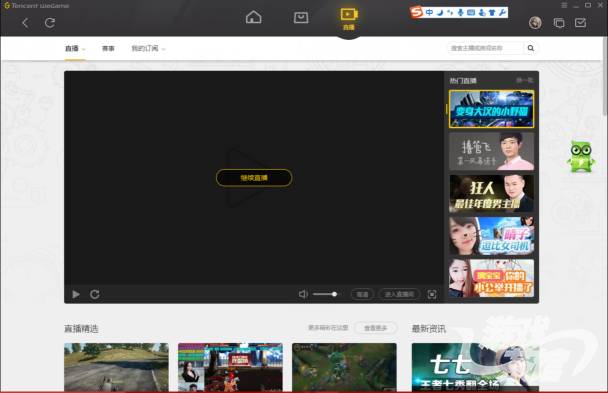Play the stream with the player play button
This screenshot has height=393, width=608.
click(76, 295)
